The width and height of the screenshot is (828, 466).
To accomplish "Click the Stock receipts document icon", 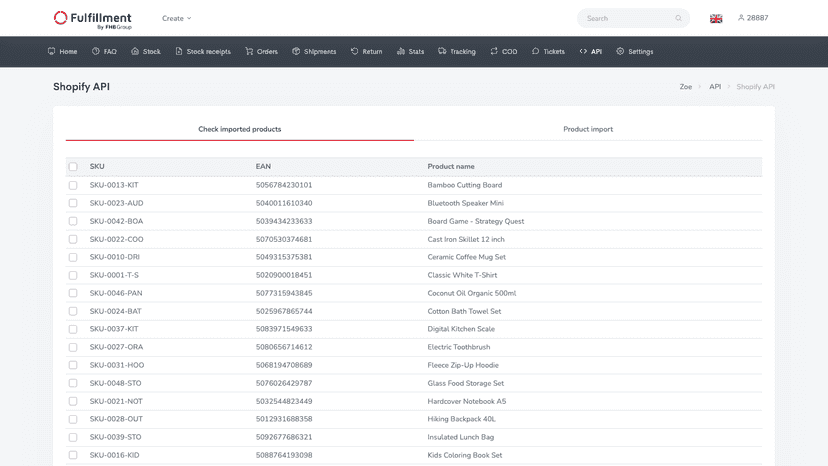I will pos(178,51).
